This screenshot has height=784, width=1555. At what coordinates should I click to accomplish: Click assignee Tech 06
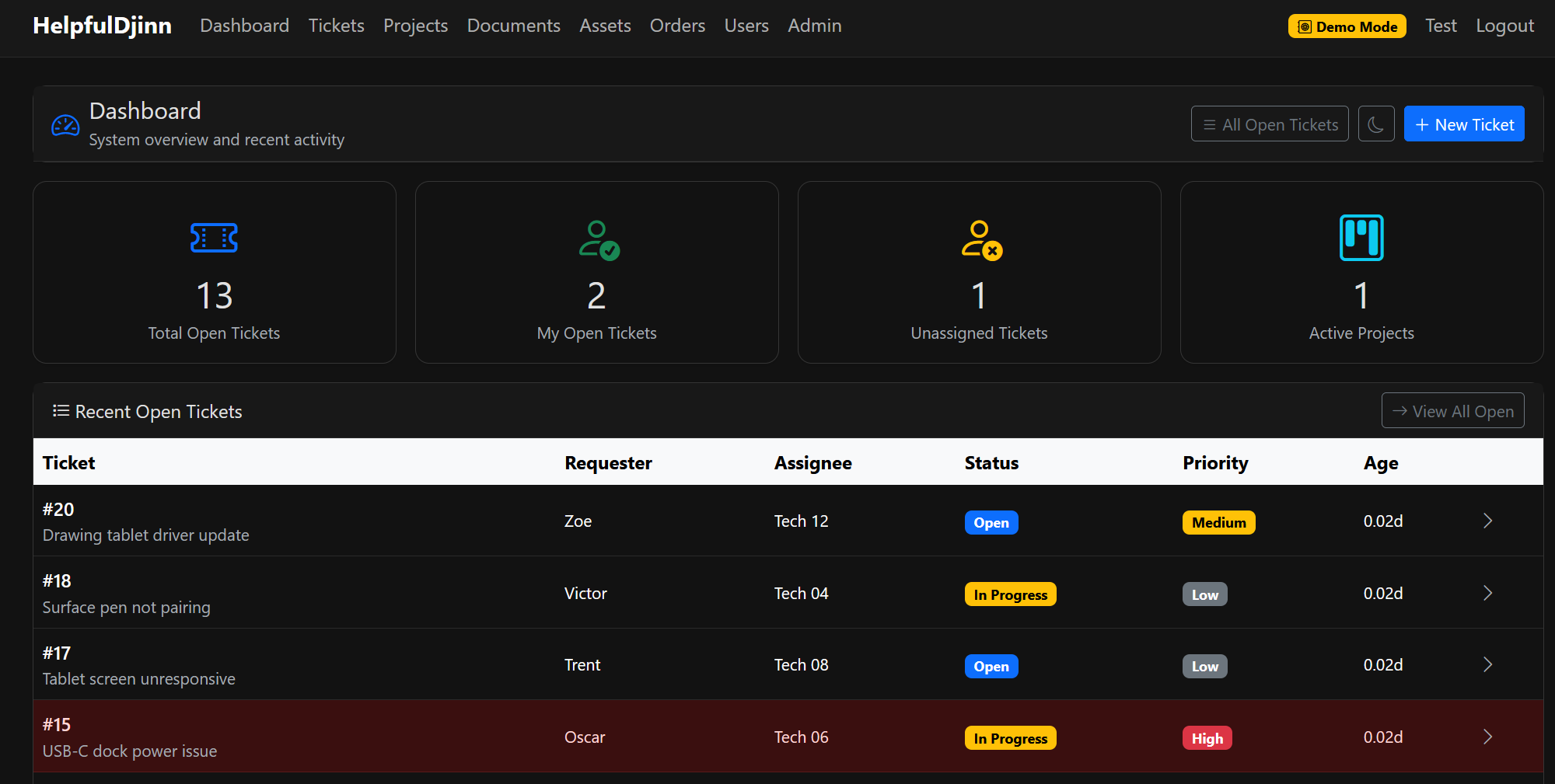click(801, 737)
